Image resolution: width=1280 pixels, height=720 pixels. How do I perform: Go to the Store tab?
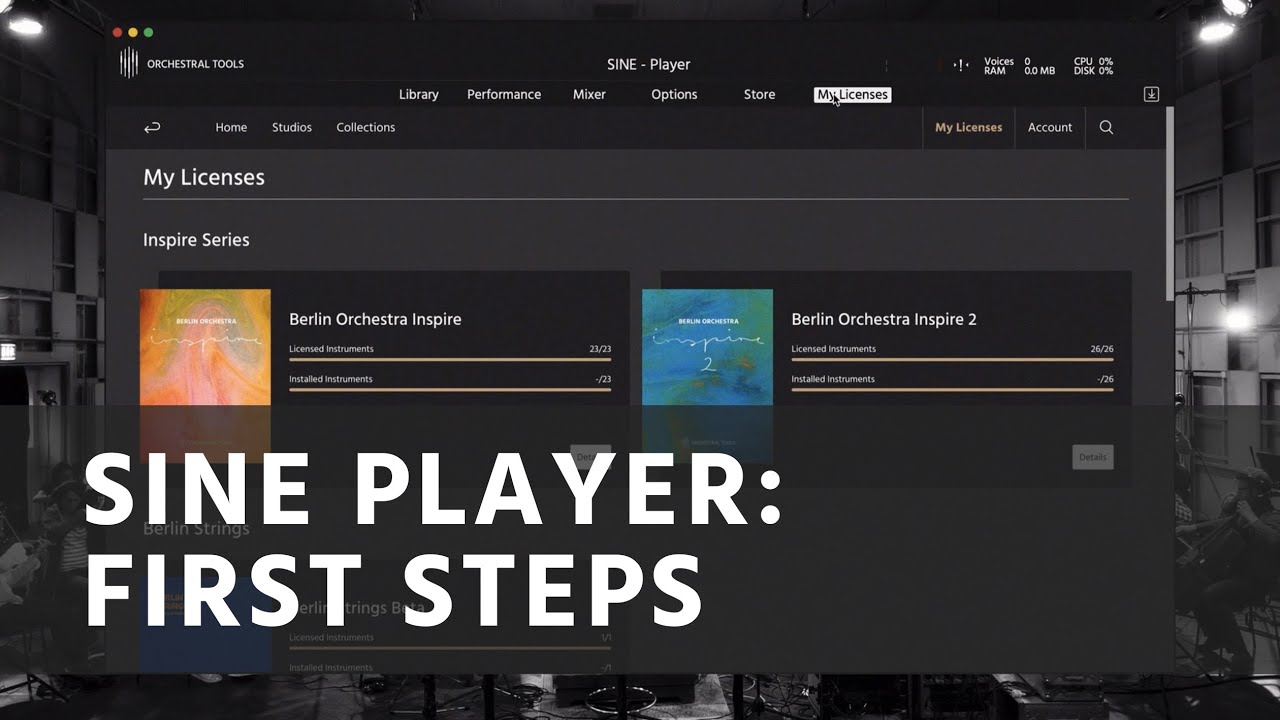(759, 94)
